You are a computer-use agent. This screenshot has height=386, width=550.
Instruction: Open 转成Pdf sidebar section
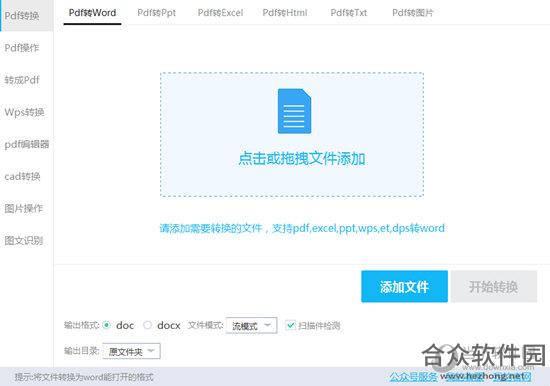coord(22,80)
